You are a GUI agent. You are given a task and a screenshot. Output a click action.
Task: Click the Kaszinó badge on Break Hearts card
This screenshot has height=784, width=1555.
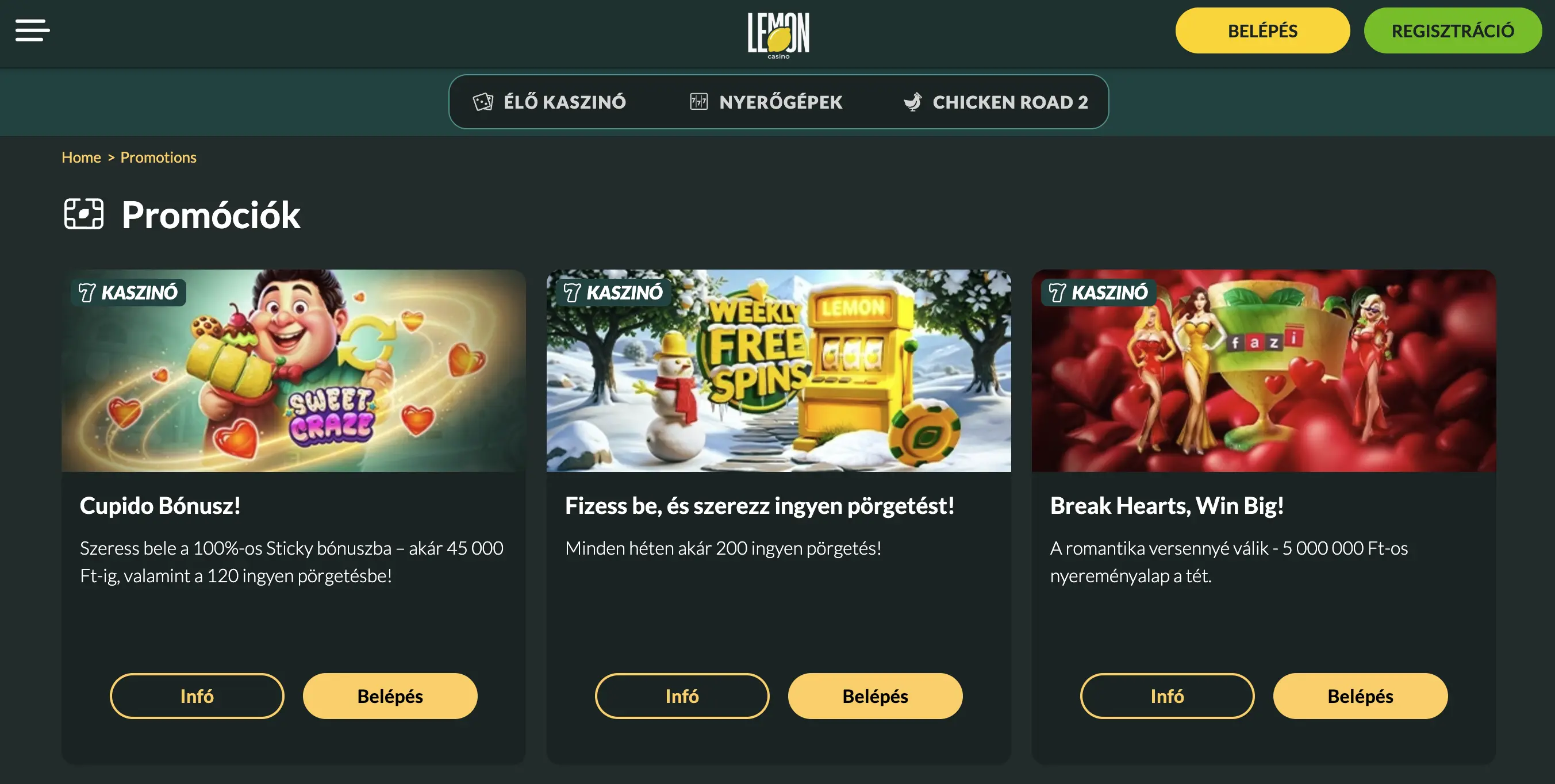[x=1099, y=293]
